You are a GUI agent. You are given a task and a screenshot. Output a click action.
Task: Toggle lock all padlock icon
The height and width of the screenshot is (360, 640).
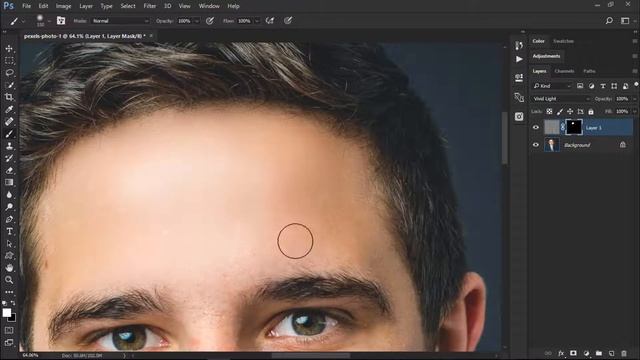coord(591,111)
